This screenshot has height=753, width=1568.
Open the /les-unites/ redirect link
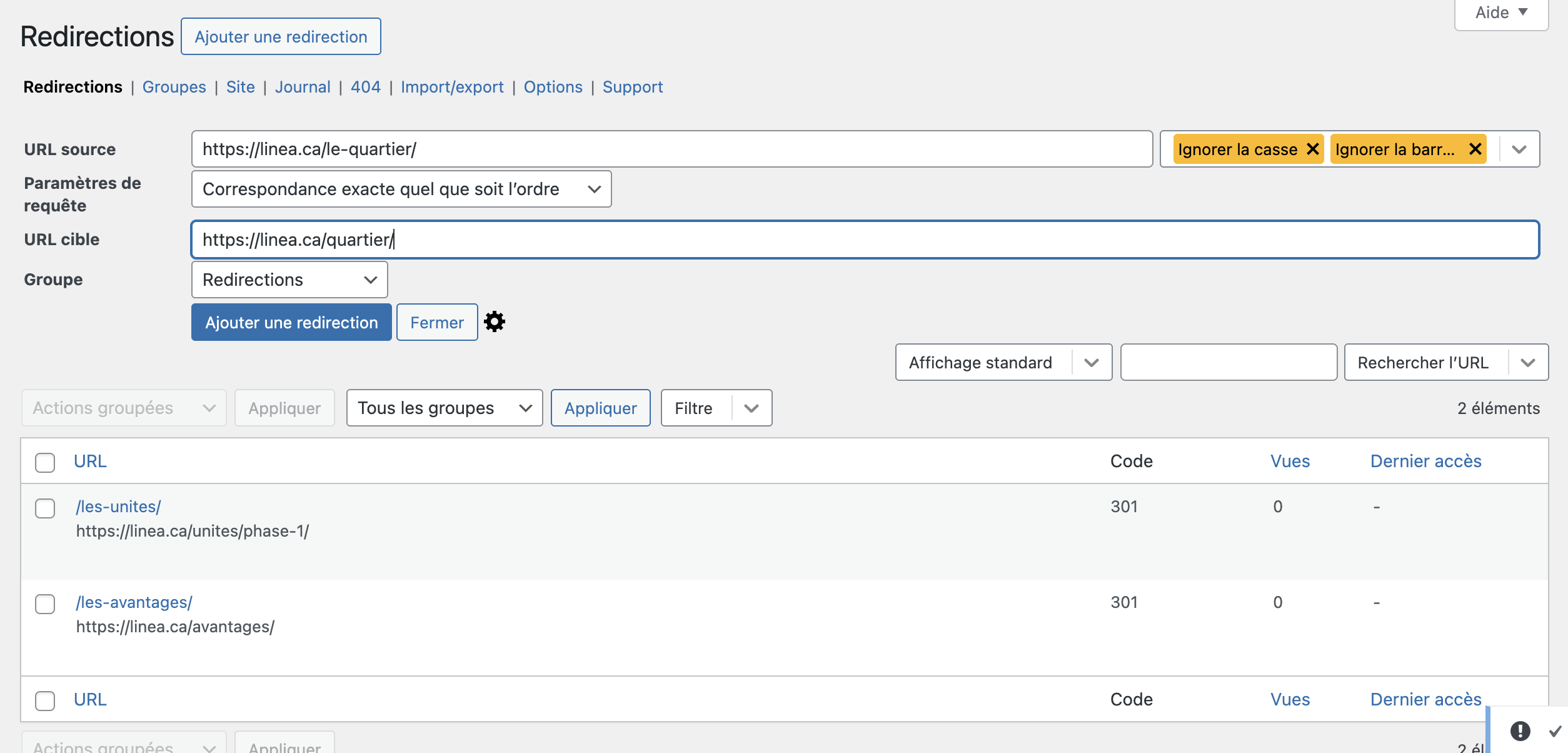[x=118, y=507]
